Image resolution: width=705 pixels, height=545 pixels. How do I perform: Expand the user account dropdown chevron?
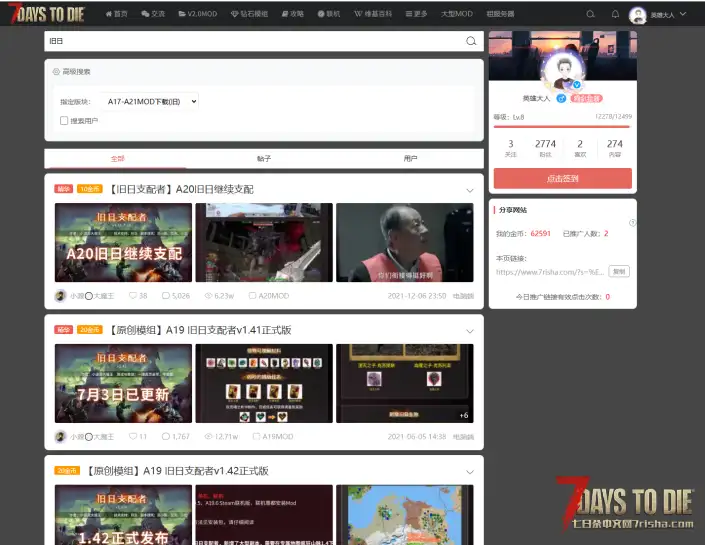point(683,14)
